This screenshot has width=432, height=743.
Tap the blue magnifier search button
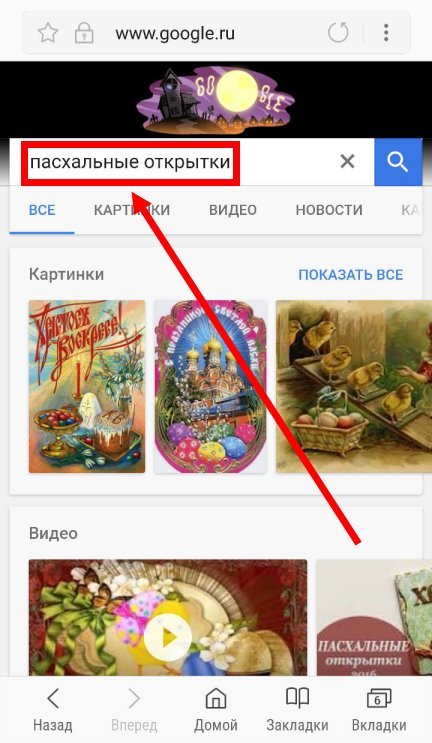point(398,162)
